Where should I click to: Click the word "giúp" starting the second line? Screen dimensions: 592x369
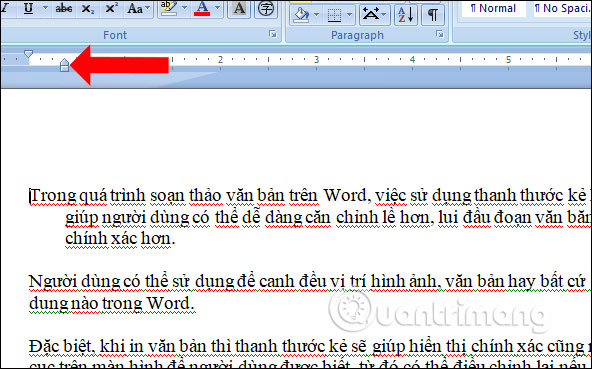click(82, 218)
